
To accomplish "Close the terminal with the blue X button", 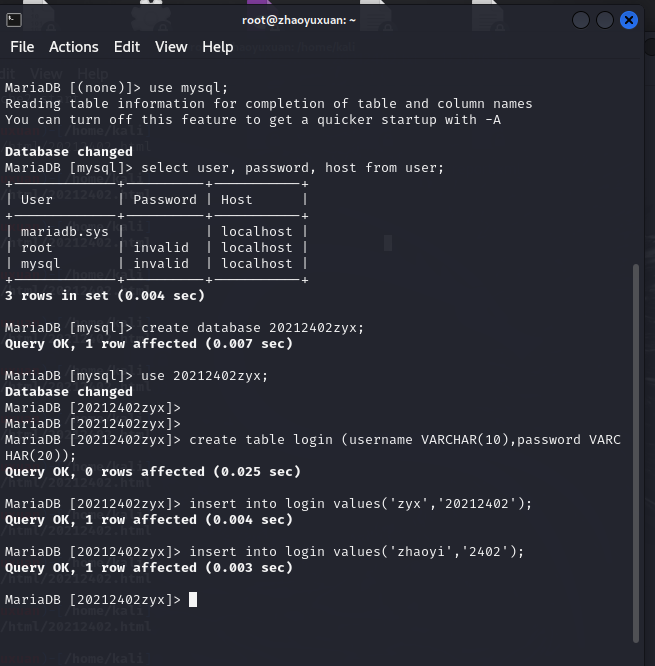I will (x=629, y=20).
